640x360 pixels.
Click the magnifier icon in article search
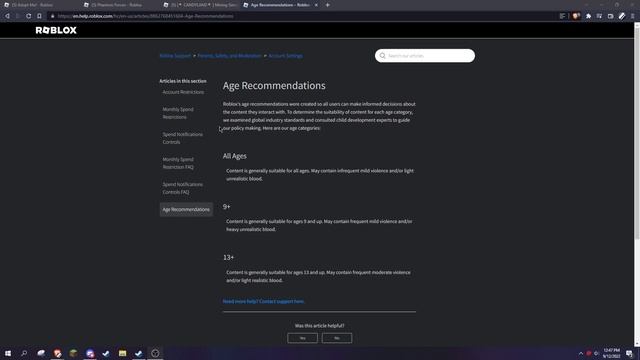pyautogui.click(x=382, y=56)
